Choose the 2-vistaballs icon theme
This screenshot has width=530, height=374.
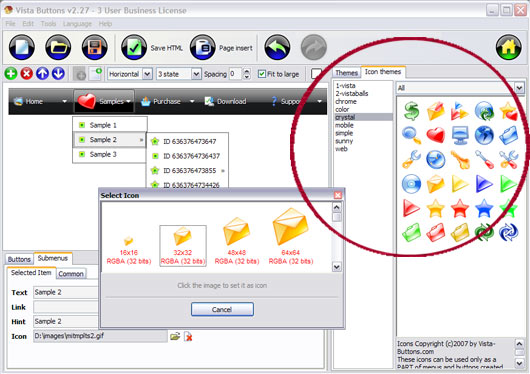[x=352, y=93]
